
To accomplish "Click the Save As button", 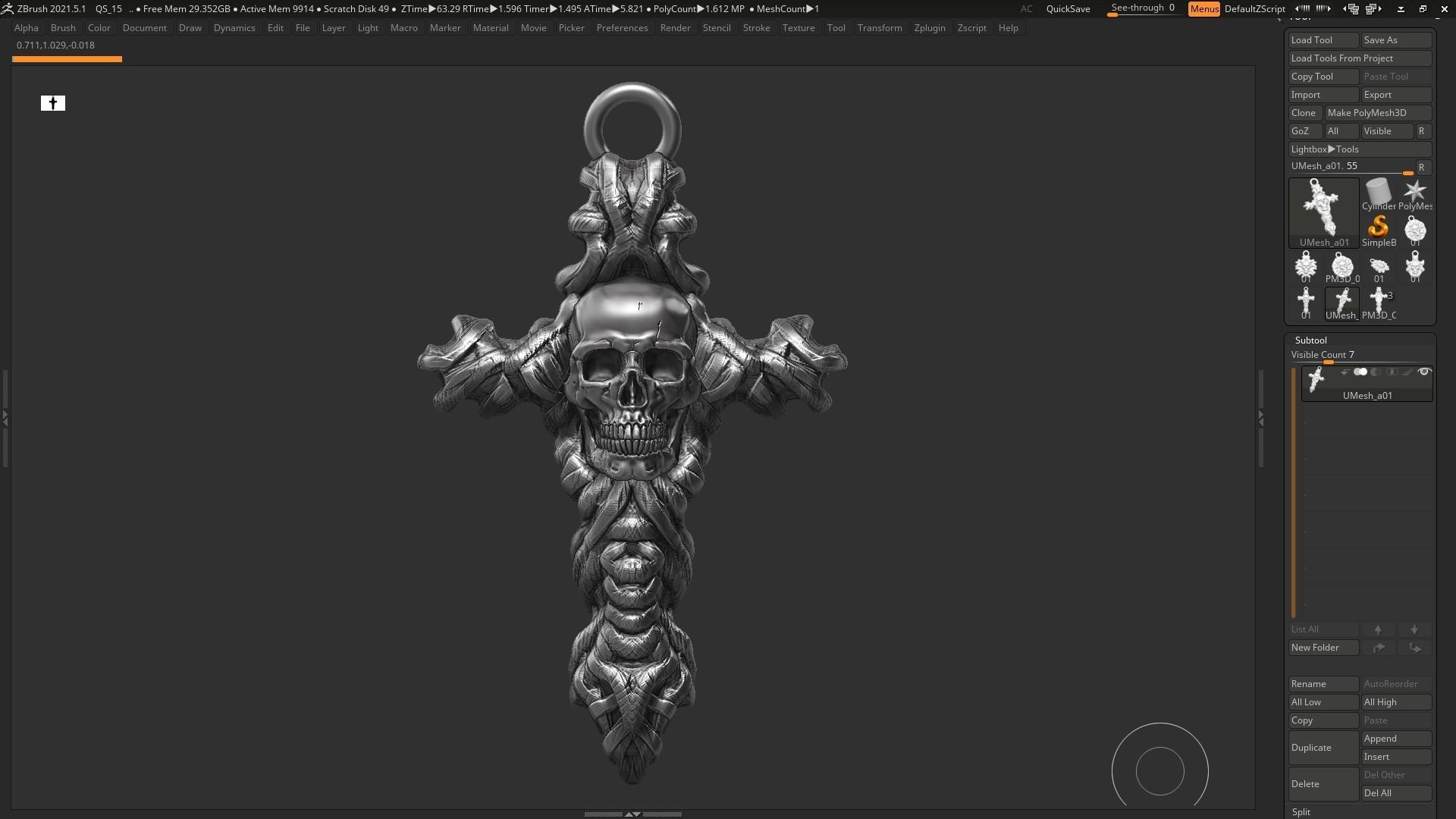I will pyautogui.click(x=1396, y=40).
